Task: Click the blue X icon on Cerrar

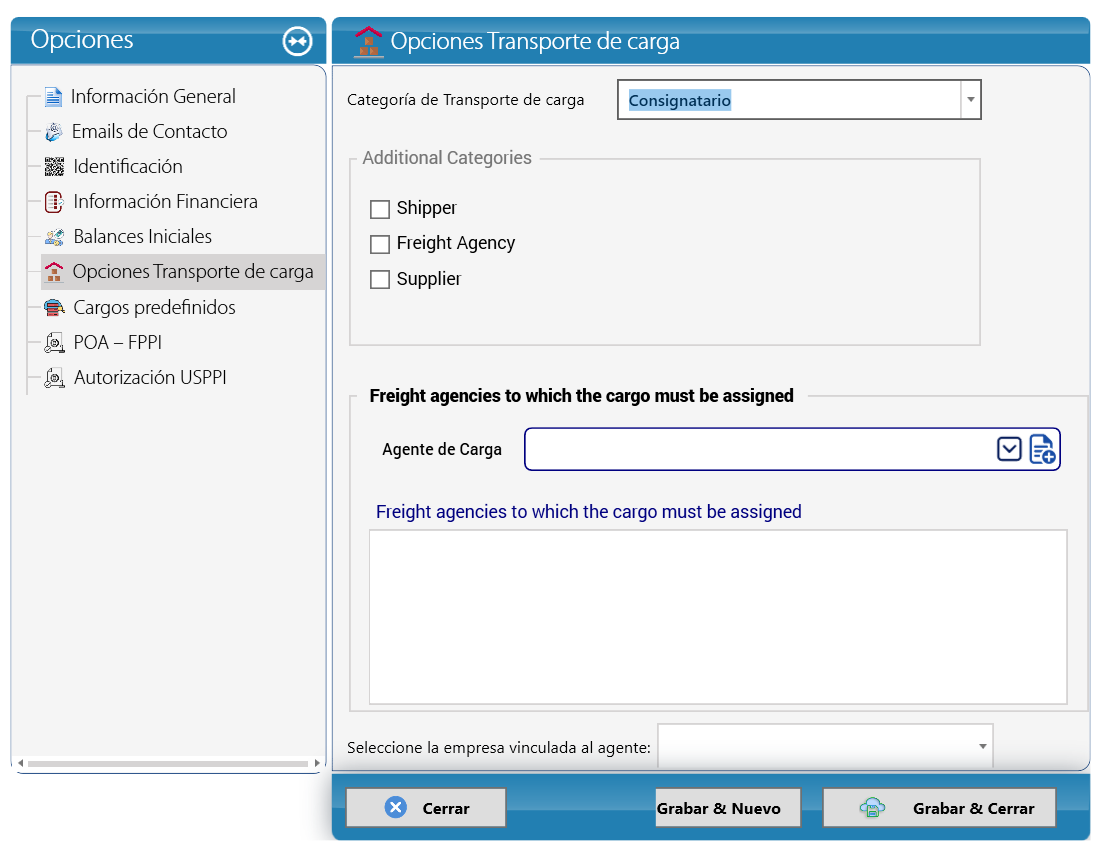Action: click(396, 807)
